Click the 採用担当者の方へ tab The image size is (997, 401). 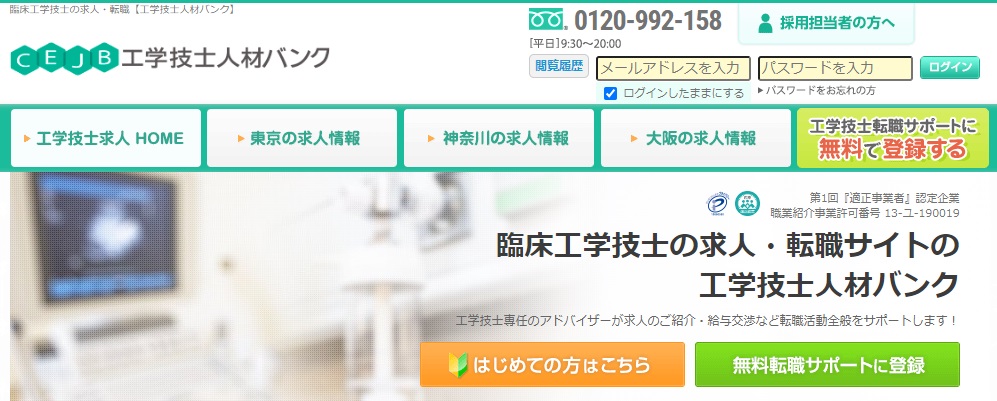click(826, 24)
